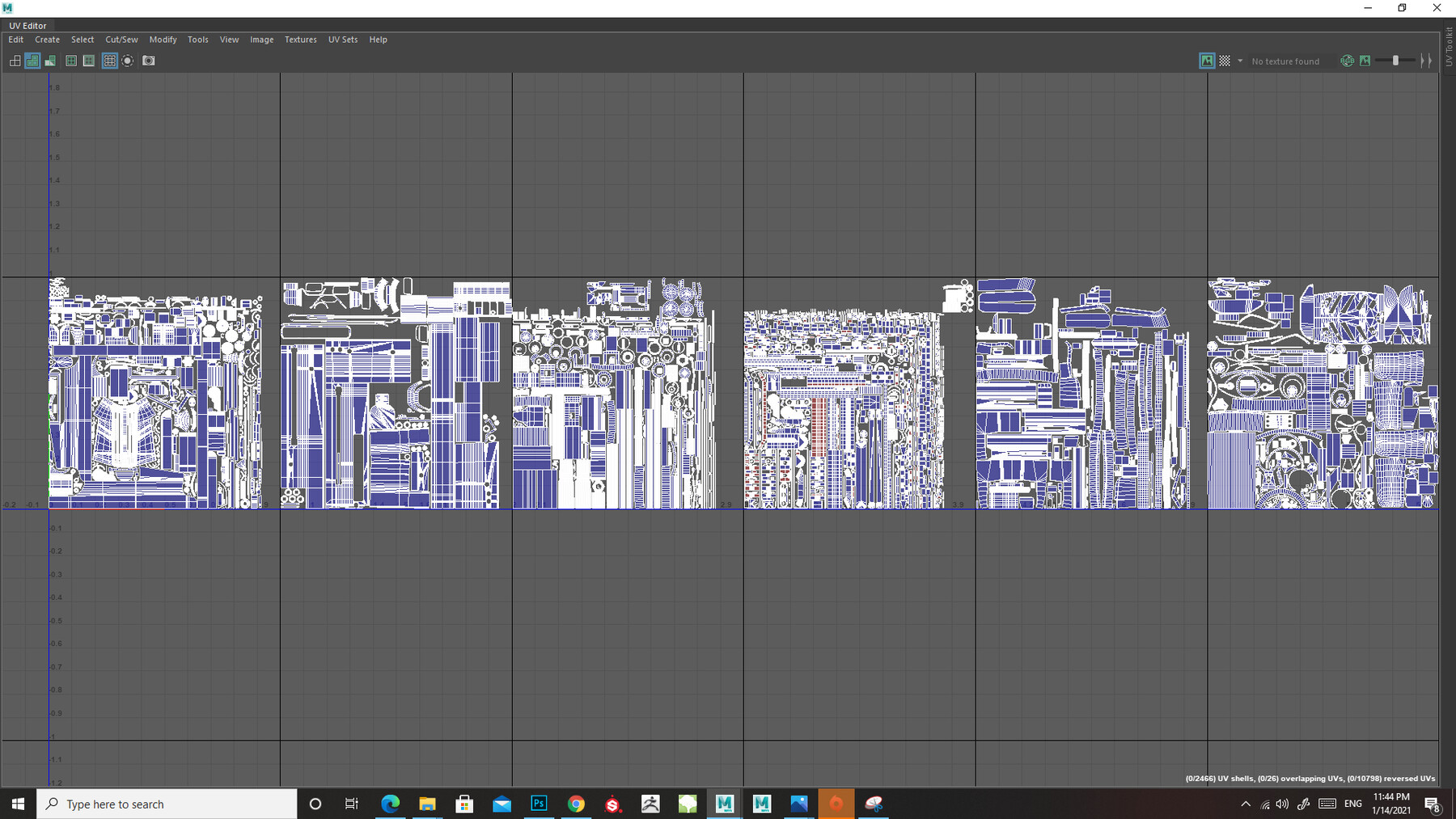This screenshot has width=1456, height=819.
Task: Click the UV distortion shading icon
Action: 50,61
